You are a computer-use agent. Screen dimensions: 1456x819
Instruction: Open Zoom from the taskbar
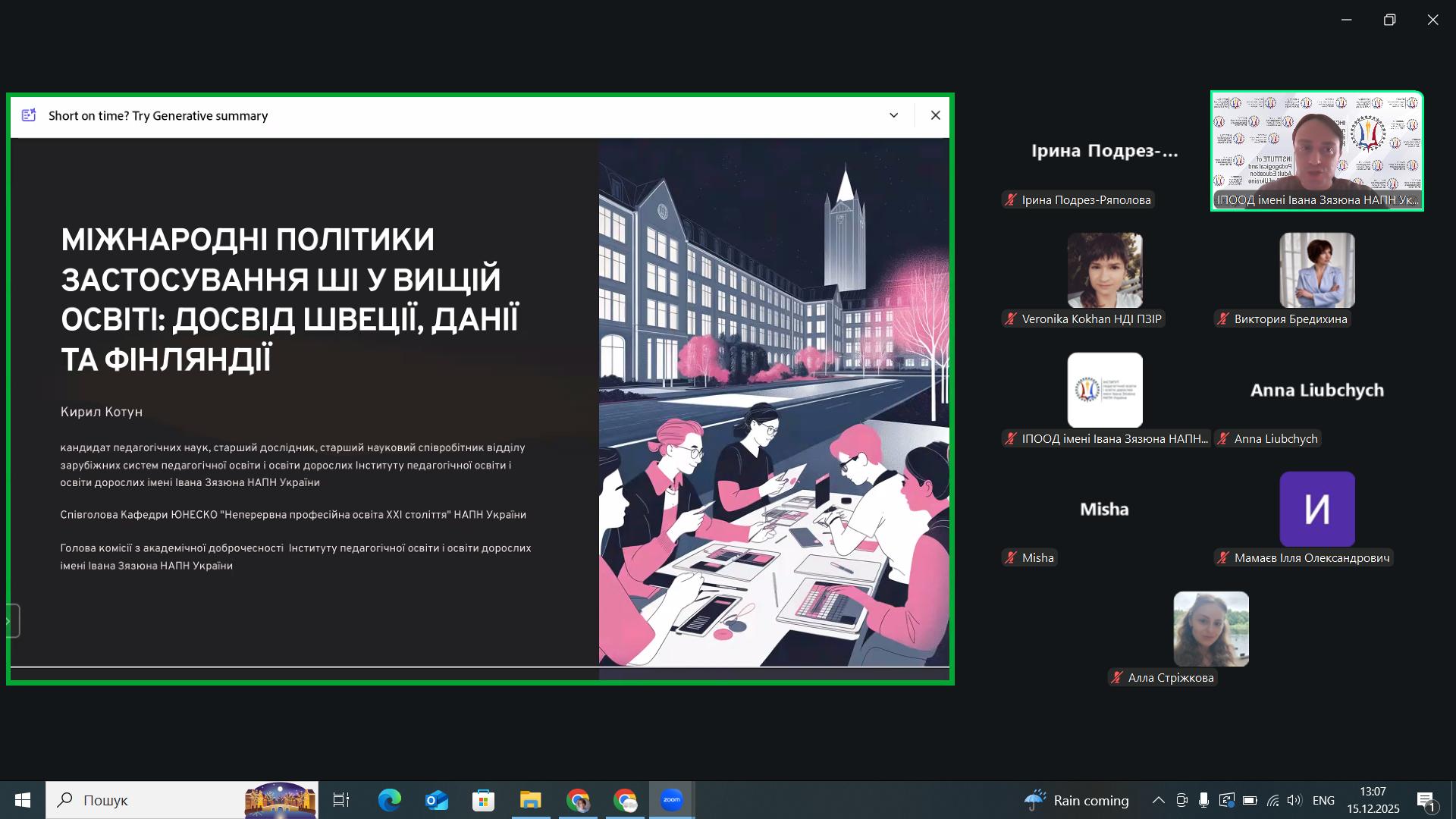(671, 800)
